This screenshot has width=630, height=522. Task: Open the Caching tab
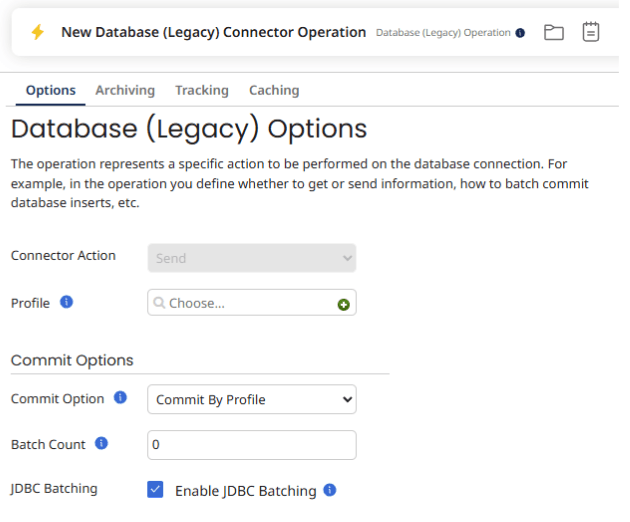(x=274, y=90)
